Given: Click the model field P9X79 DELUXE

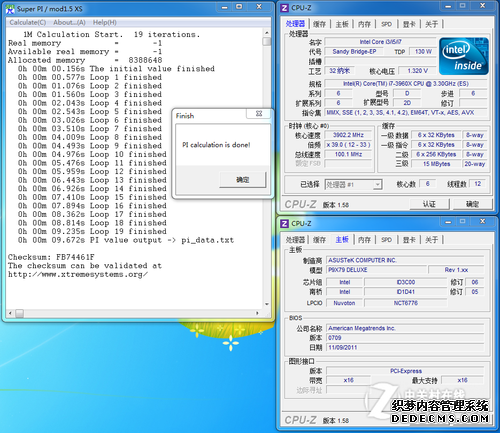Looking at the screenshot, I should pyautogui.click(x=376, y=270).
